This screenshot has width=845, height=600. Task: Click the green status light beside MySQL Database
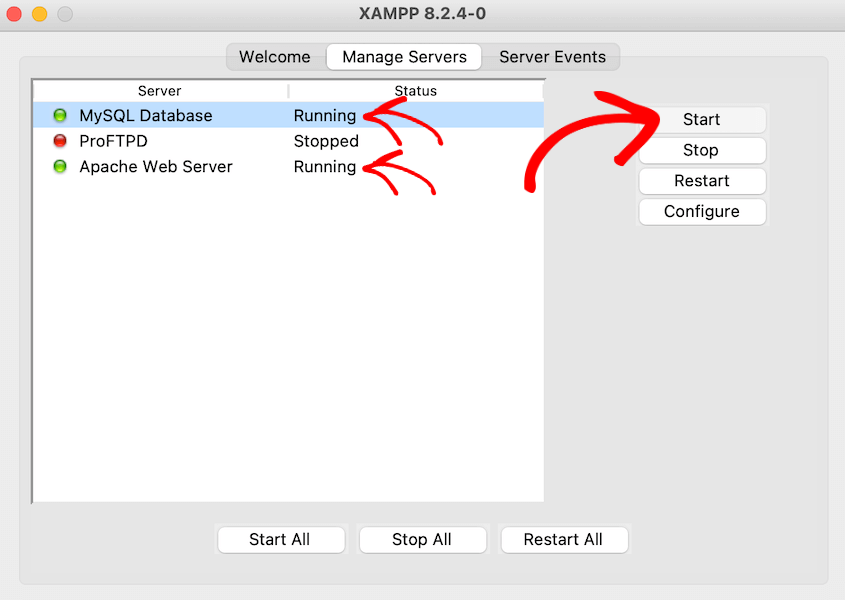pyautogui.click(x=62, y=115)
